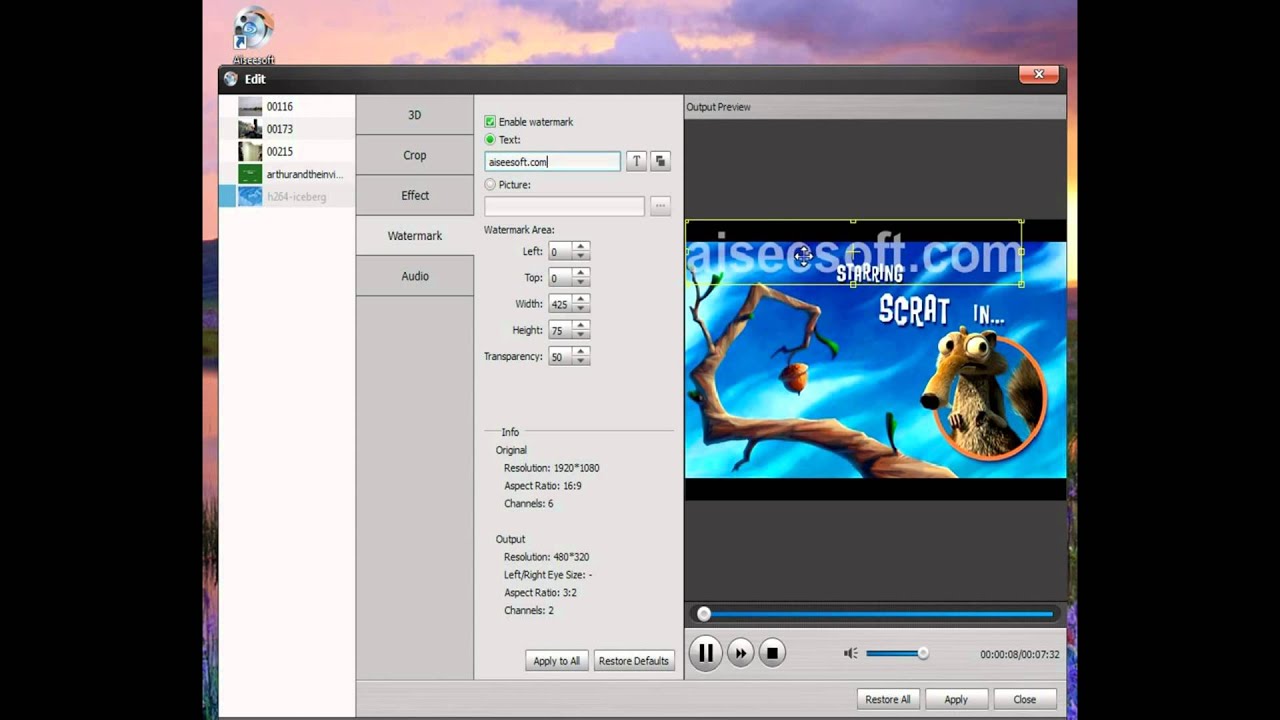Decrease the Transparency value with down arrow
This screenshot has height=720, width=1280.
click(x=581, y=362)
